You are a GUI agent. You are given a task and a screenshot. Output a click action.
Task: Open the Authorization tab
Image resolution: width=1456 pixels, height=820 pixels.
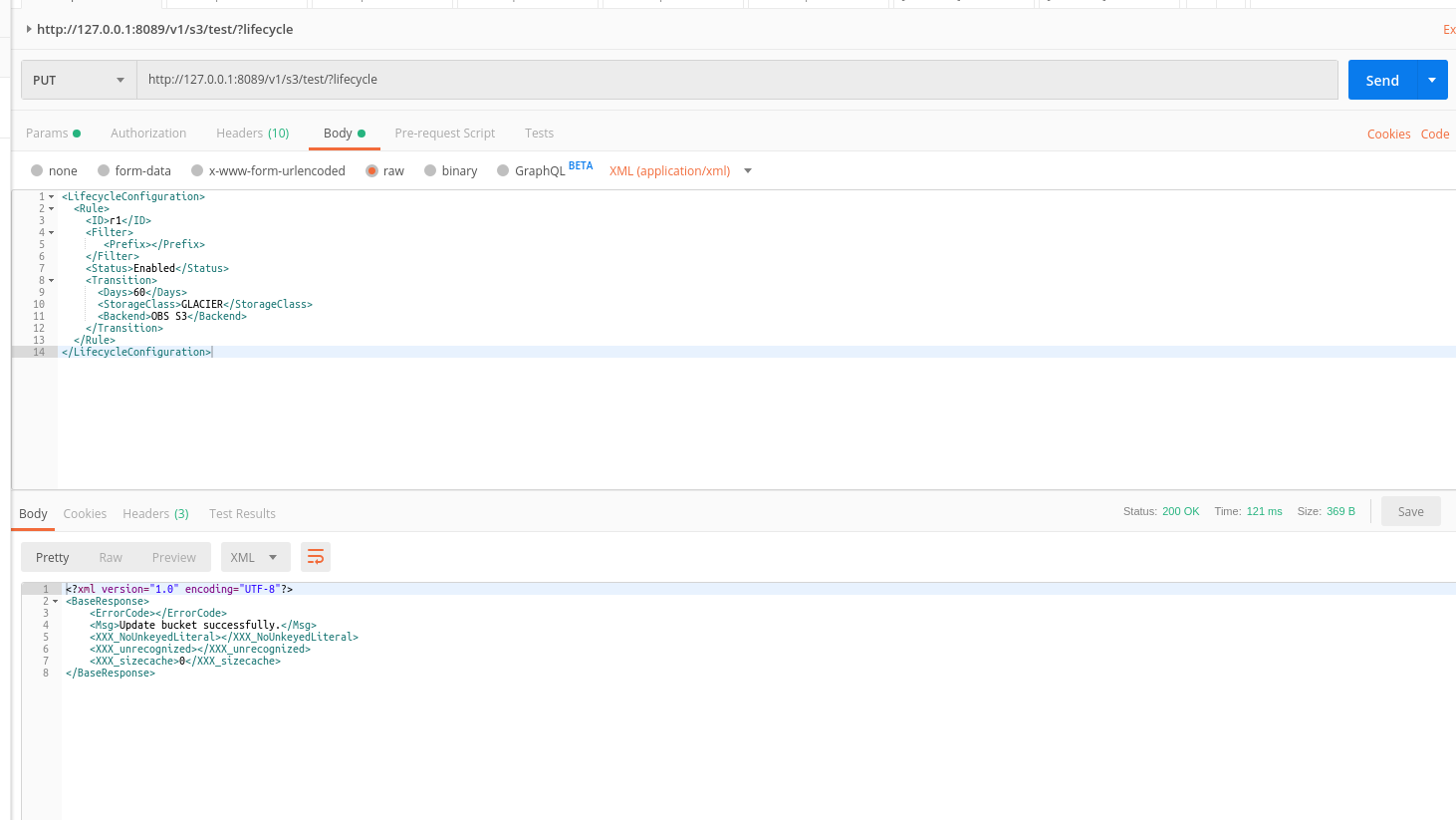[x=148, y=133]
